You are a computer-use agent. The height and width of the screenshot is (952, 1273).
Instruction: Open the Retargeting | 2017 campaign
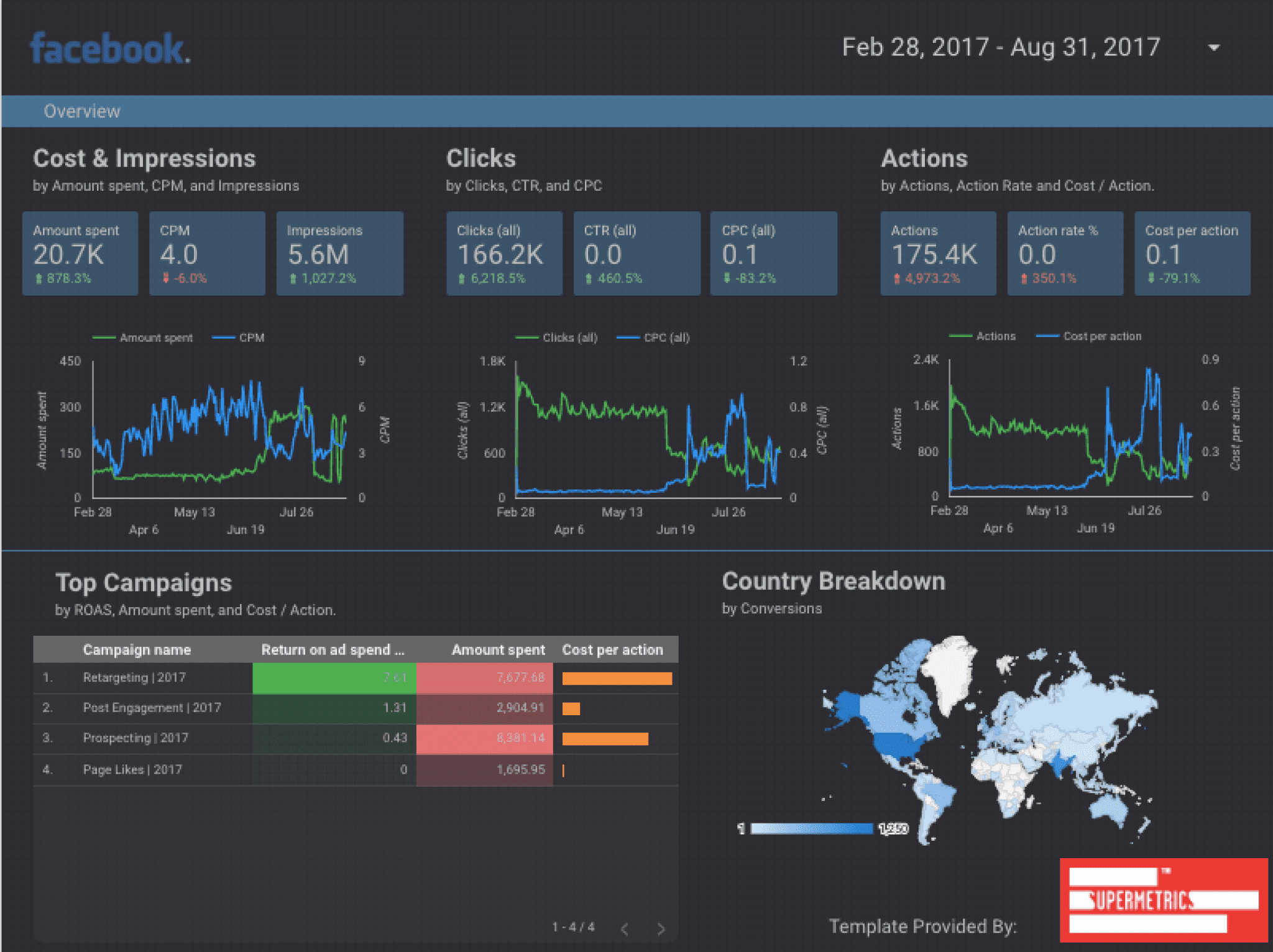pos(134,677)
